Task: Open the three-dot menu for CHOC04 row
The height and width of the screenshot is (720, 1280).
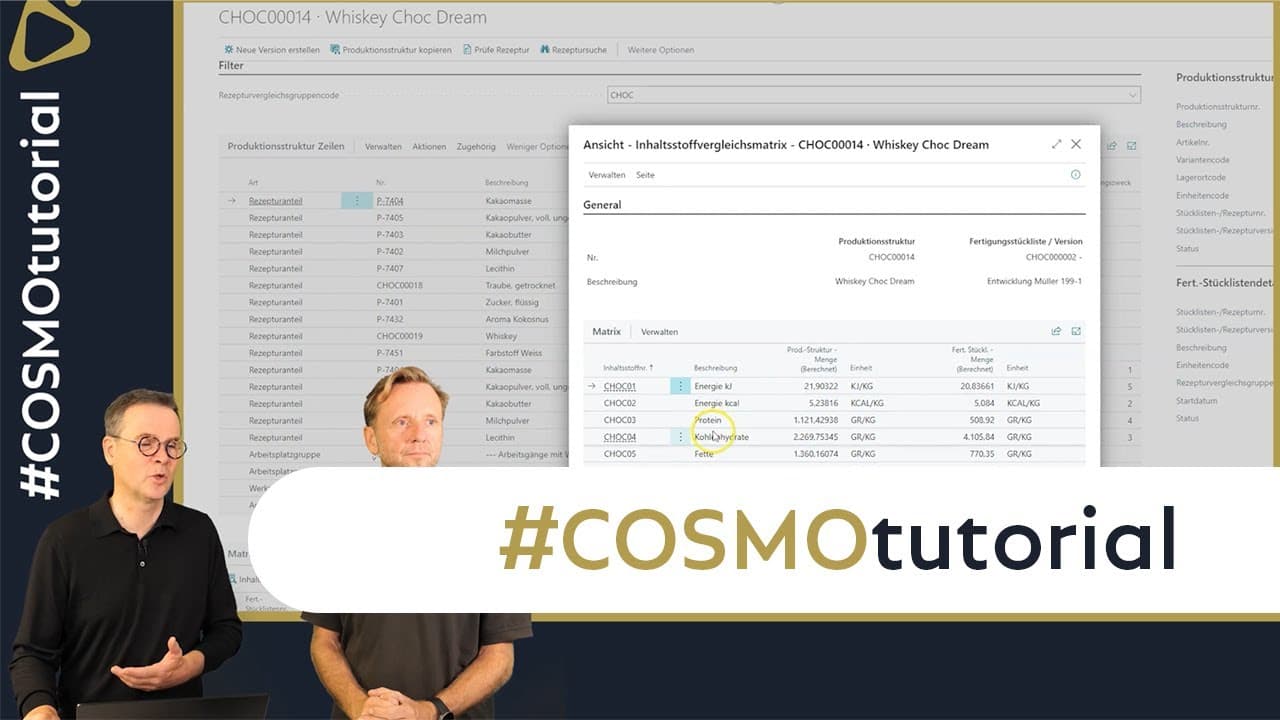Action: 681,437
